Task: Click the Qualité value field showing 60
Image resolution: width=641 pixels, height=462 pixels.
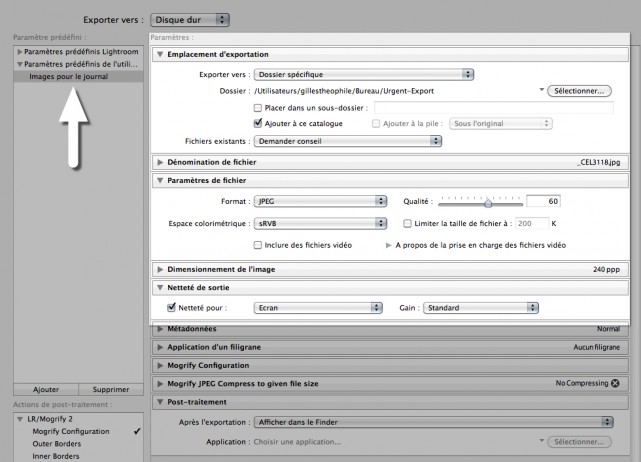Action: (543, 201)
